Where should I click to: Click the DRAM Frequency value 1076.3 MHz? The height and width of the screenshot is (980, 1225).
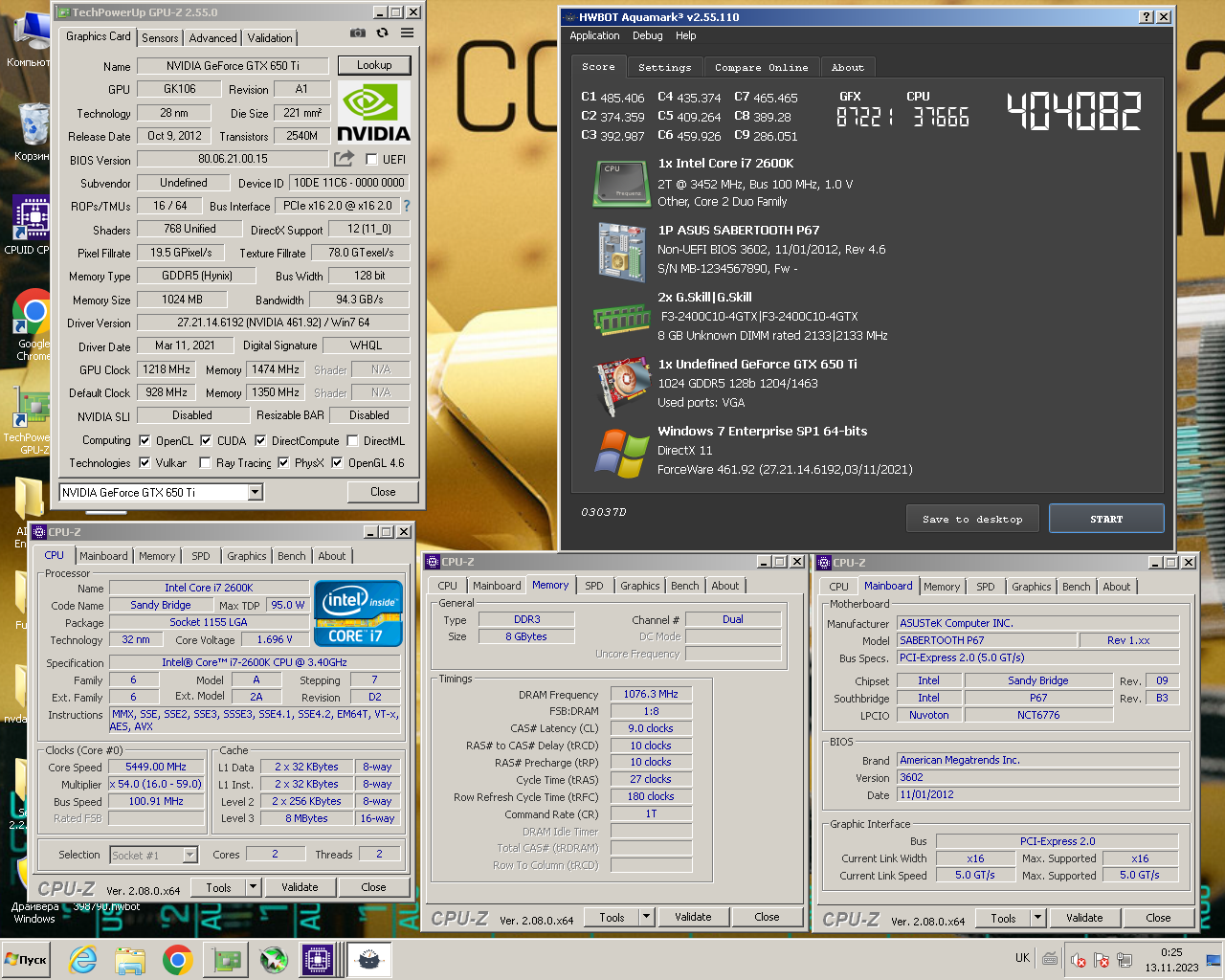click(651, 694)
